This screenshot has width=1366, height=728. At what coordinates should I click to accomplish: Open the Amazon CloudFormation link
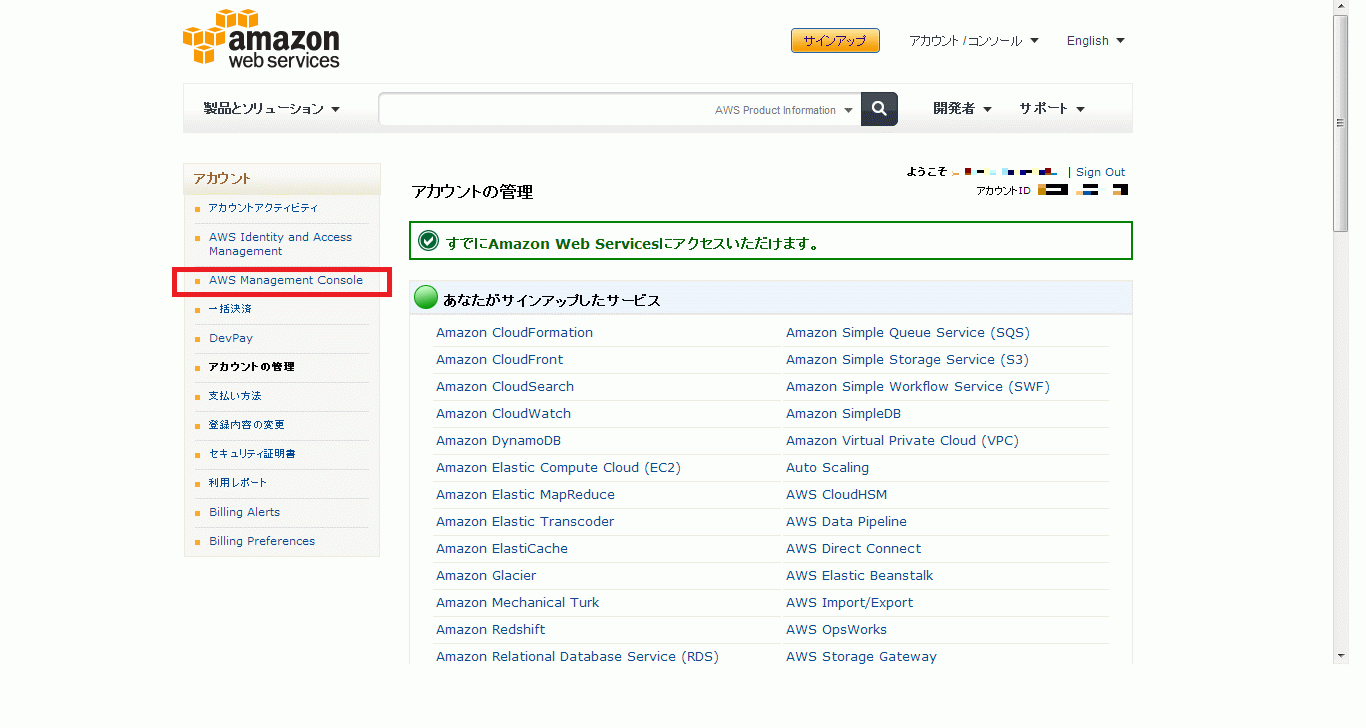click(x=514, y=333)
